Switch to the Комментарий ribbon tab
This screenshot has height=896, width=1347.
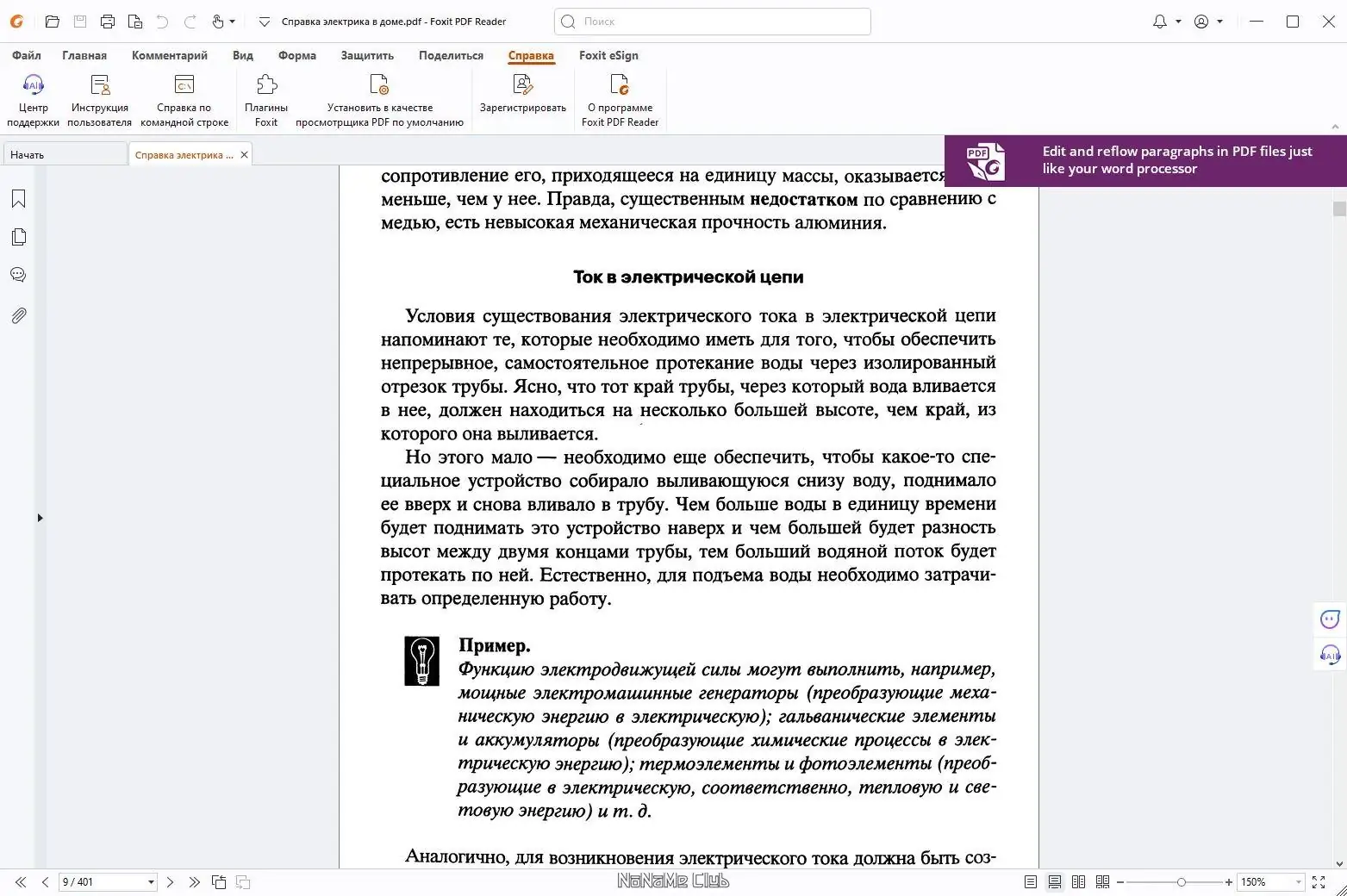pyautogui.click(x=170, y=55)
